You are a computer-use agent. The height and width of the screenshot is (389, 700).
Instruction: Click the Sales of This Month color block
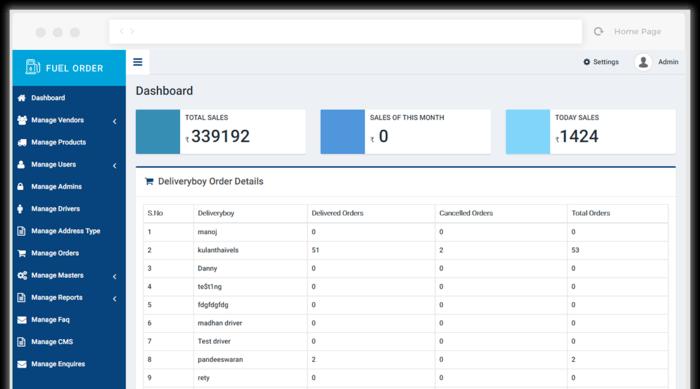[343, 132]
